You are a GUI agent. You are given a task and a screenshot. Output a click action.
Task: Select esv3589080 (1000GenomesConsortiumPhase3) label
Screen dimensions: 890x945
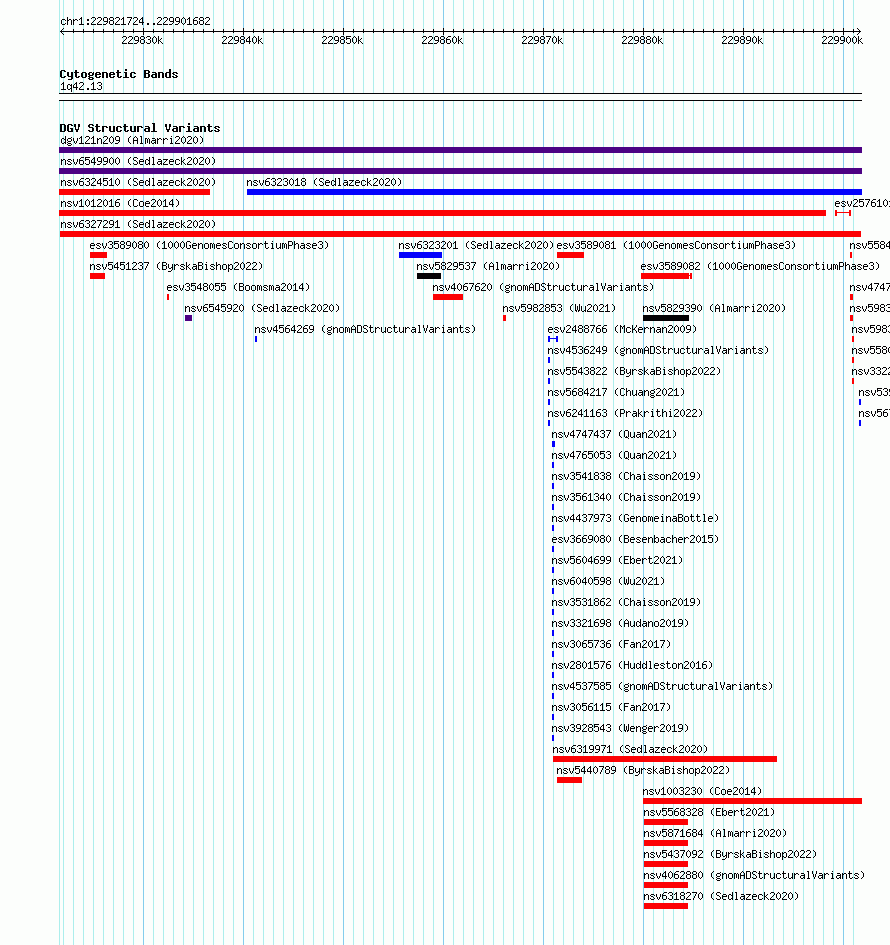[x=209, y=246]
